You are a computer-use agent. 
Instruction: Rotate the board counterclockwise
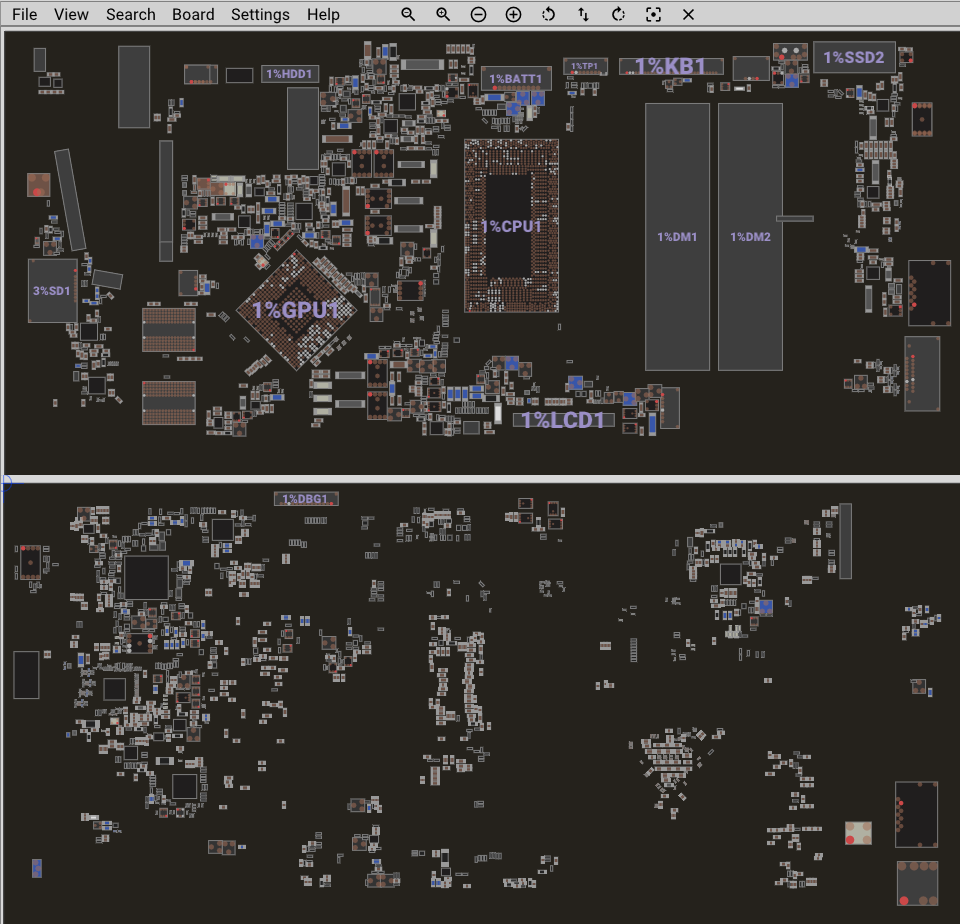[548, 14]
